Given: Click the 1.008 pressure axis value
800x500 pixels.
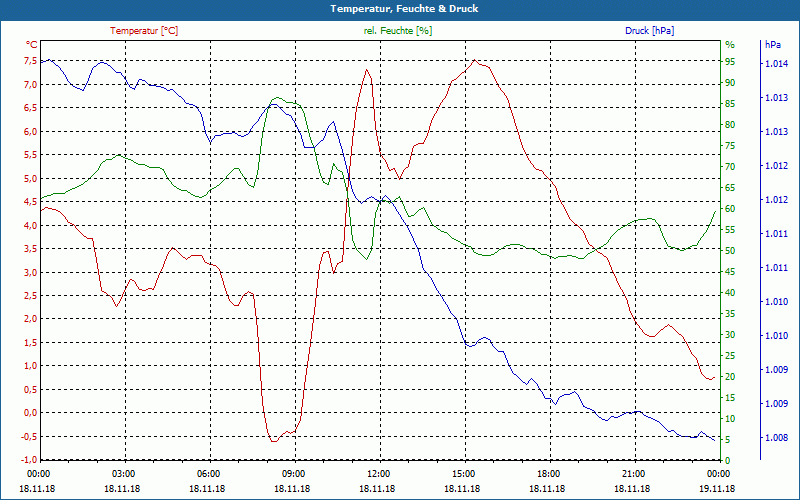Looking at the screenshot, I should click(x=777, y=438).
